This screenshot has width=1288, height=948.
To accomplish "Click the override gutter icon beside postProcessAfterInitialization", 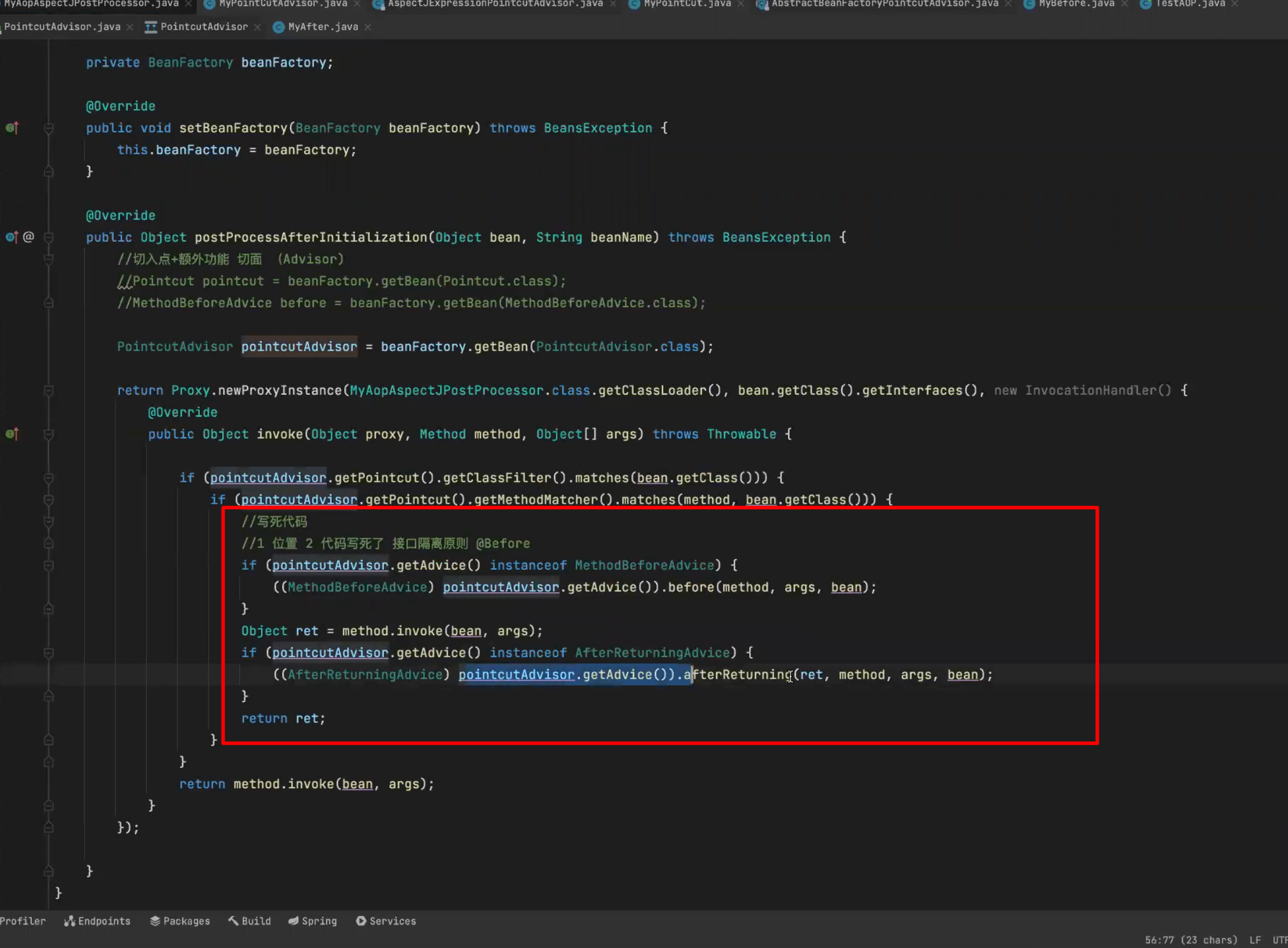I will pos(12,237).
